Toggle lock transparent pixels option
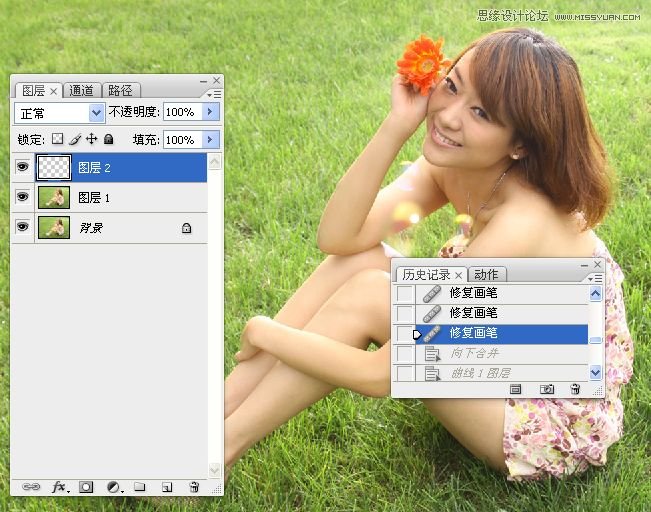The height and width of the screenshot is (512, 651). pos(57,140)
